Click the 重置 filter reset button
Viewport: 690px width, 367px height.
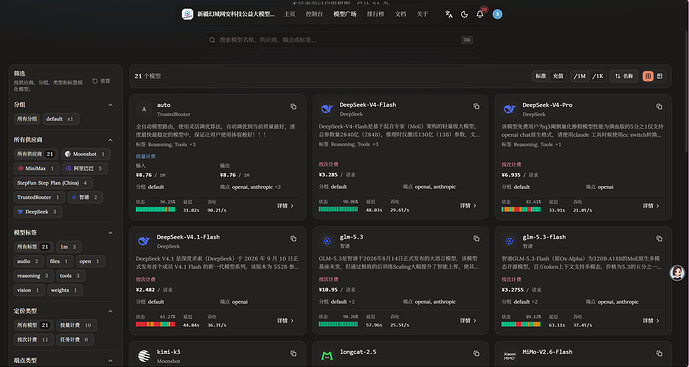click(102, 81)
